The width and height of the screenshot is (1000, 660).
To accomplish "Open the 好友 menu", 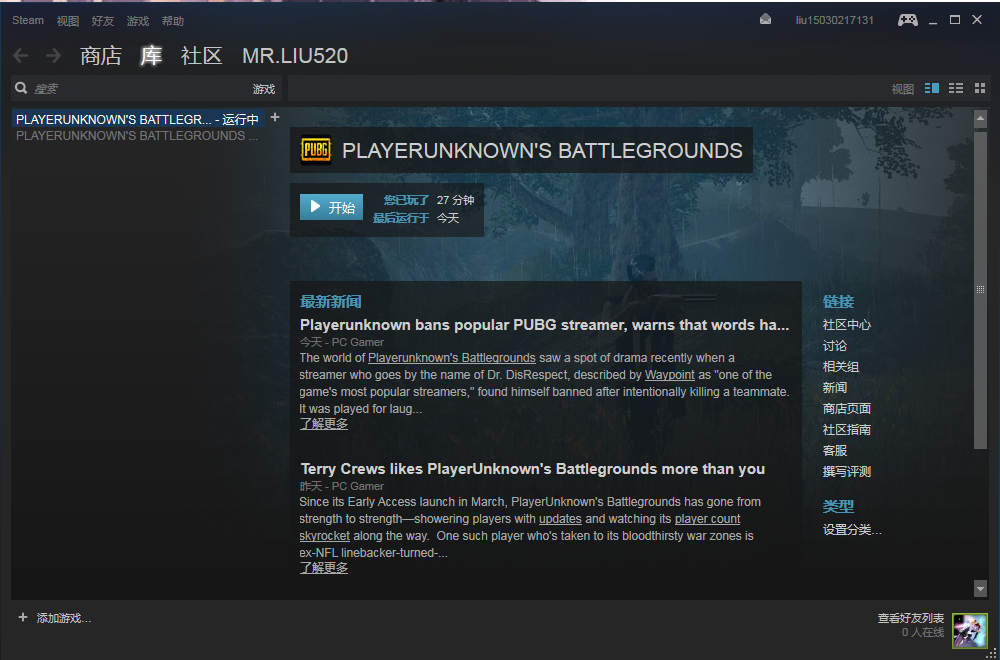I will [x=103, y=21].
